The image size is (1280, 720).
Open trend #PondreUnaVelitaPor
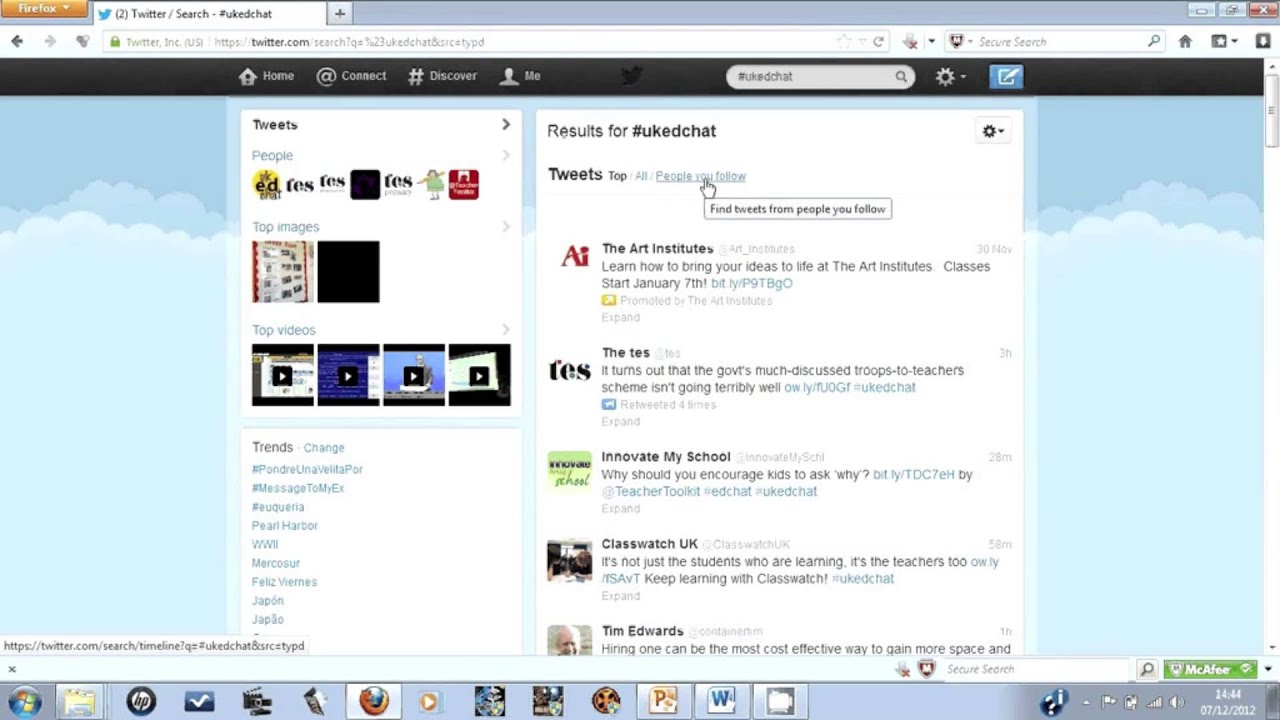(x=307, y=469)
